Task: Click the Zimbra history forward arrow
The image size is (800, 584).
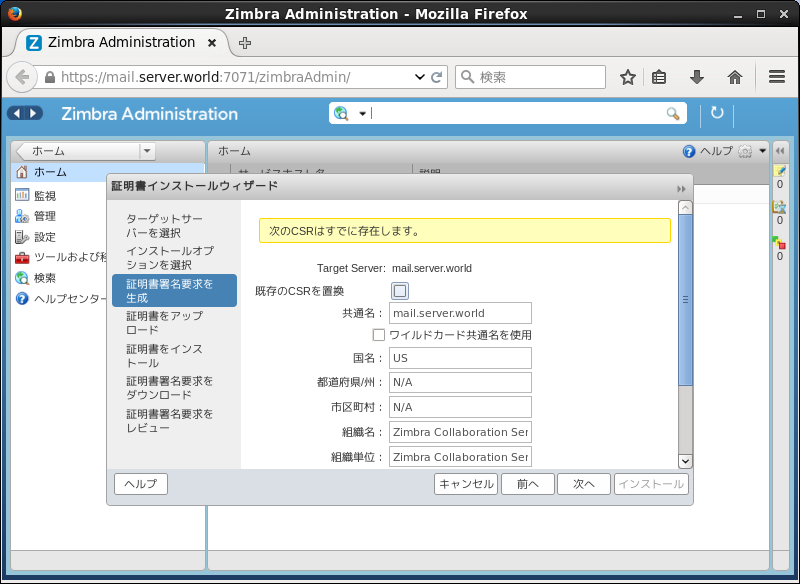Action: pos(34,113)
